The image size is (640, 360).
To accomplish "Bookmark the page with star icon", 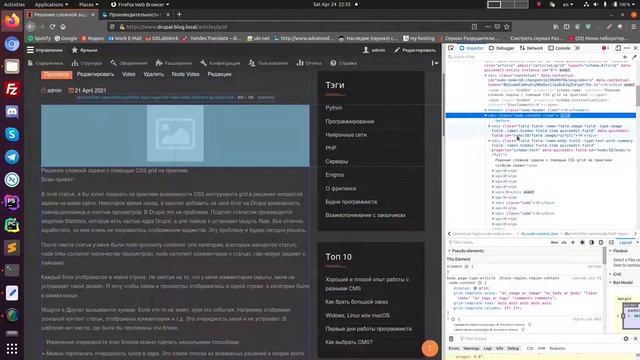I will tap(507, 27).
